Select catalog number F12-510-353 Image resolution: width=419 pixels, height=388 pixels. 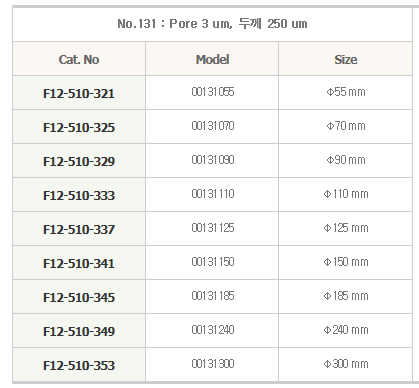click(x=79, y=365)
